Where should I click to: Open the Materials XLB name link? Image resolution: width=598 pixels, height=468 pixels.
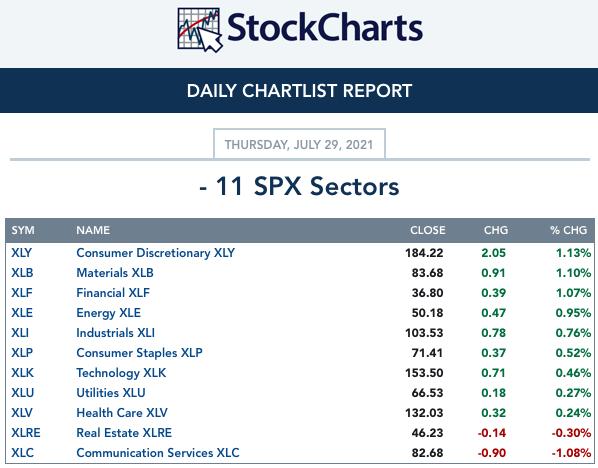click(x=115, y=273)
